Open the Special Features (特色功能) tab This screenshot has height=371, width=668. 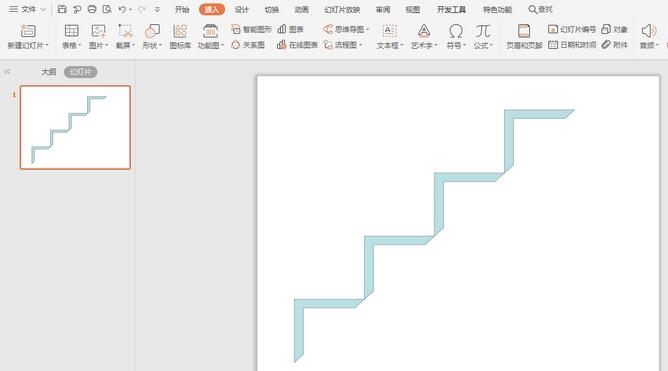click(497, 9)
